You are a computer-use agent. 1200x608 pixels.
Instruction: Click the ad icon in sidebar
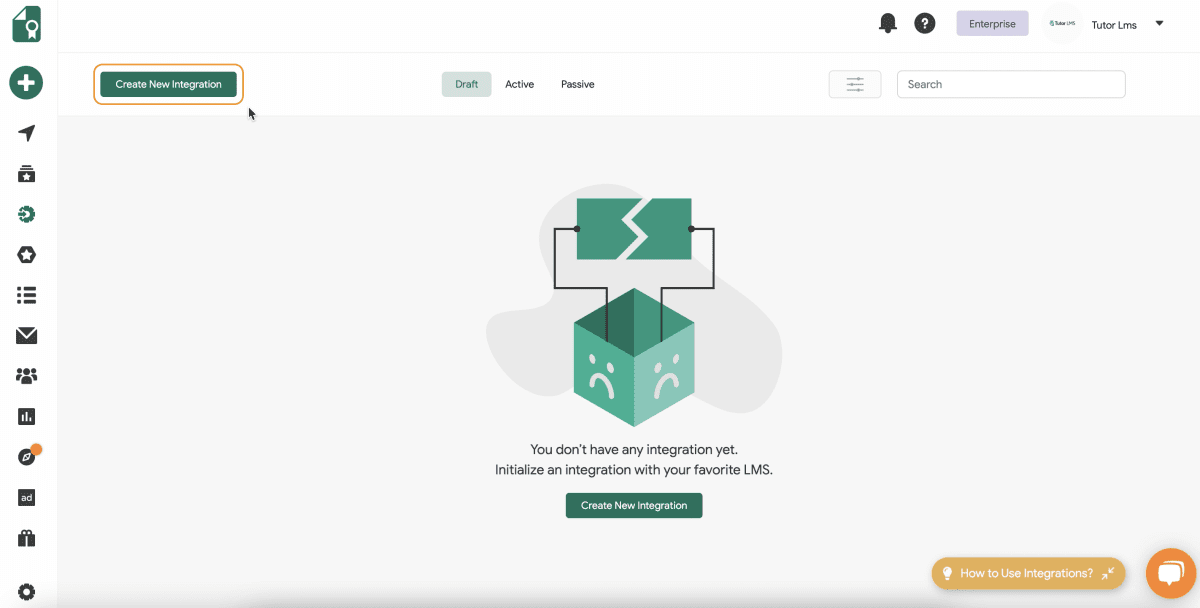pyautogui.click(x=26, y=497)
